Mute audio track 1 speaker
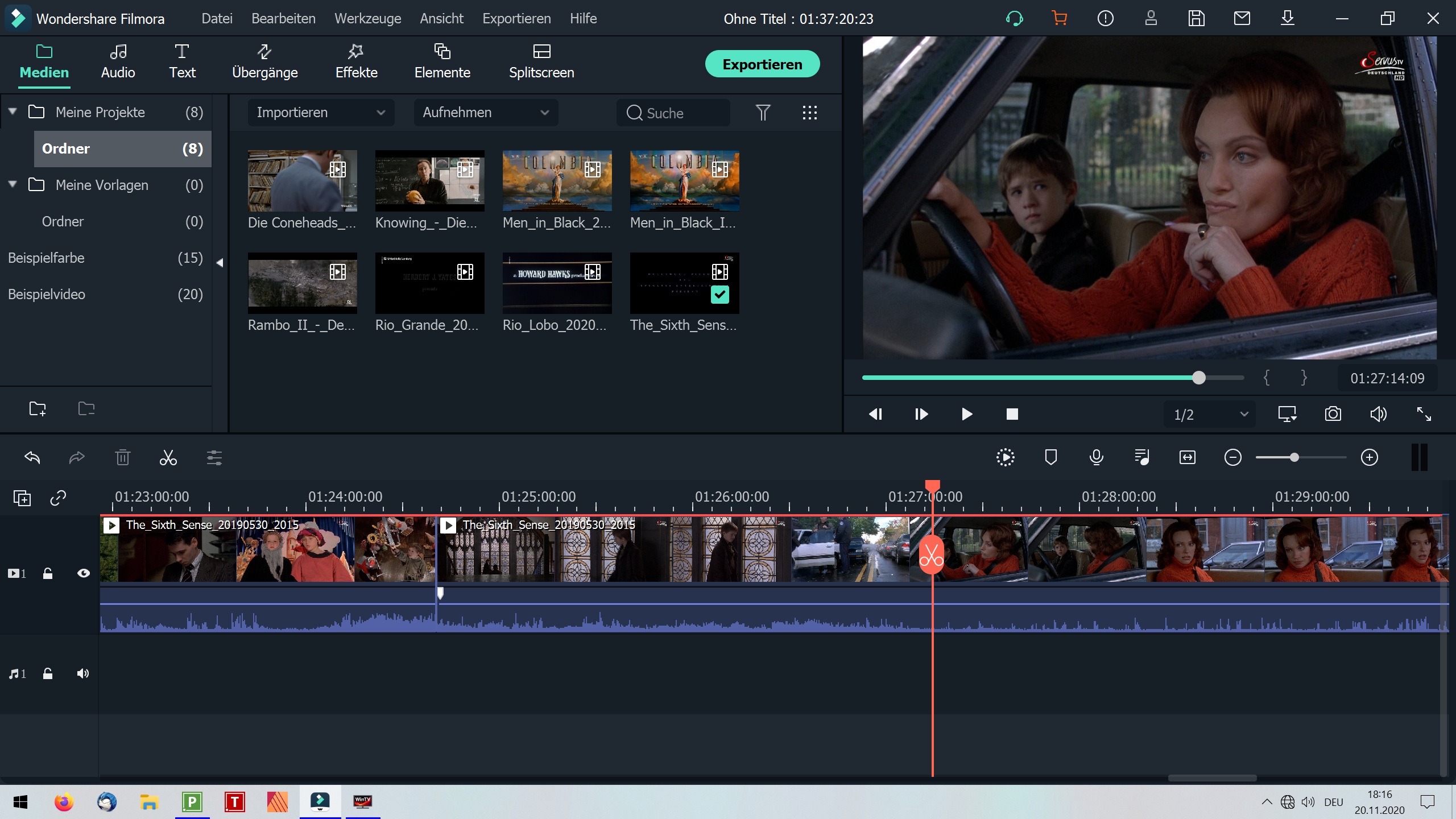 click(83, 673)
